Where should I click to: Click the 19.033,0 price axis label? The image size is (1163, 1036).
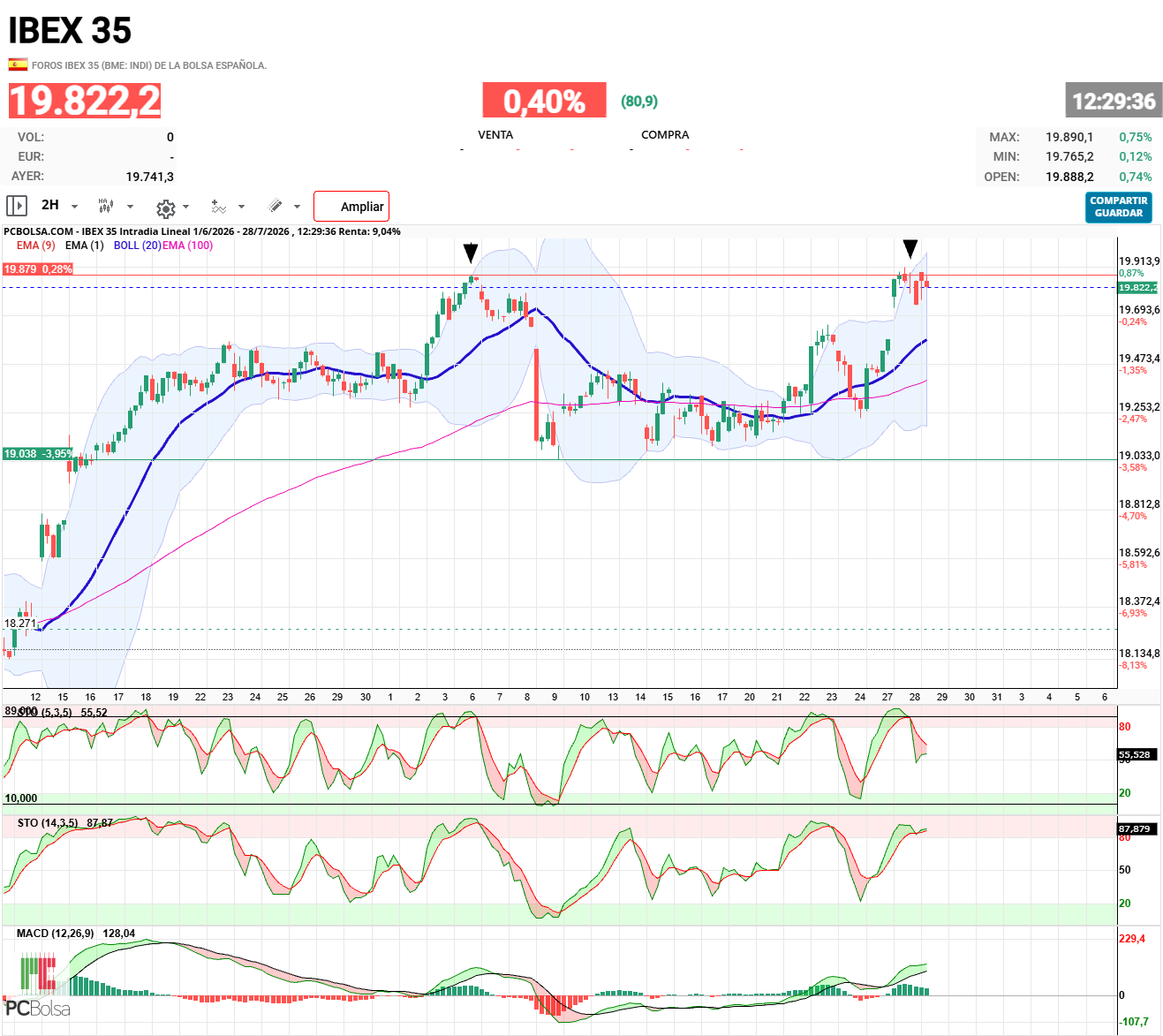click(1139, 456)
